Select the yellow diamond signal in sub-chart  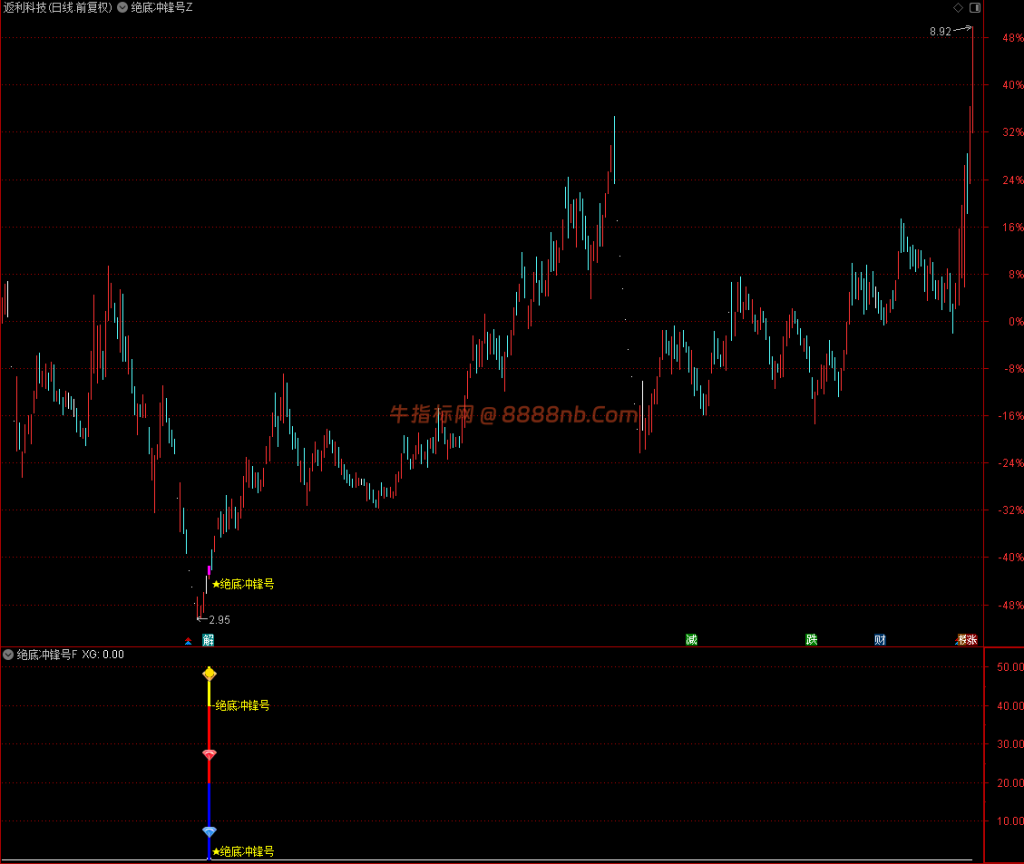tap(209, 673)
